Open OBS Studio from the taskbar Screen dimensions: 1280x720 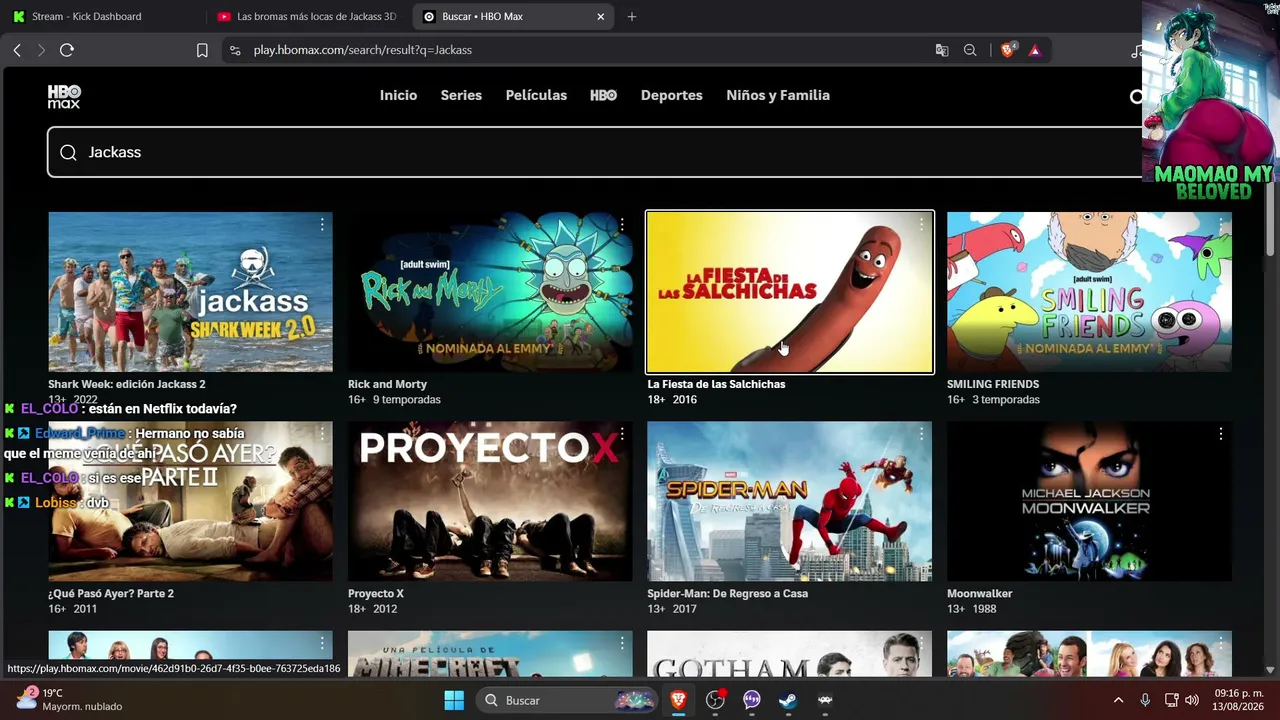715,700
